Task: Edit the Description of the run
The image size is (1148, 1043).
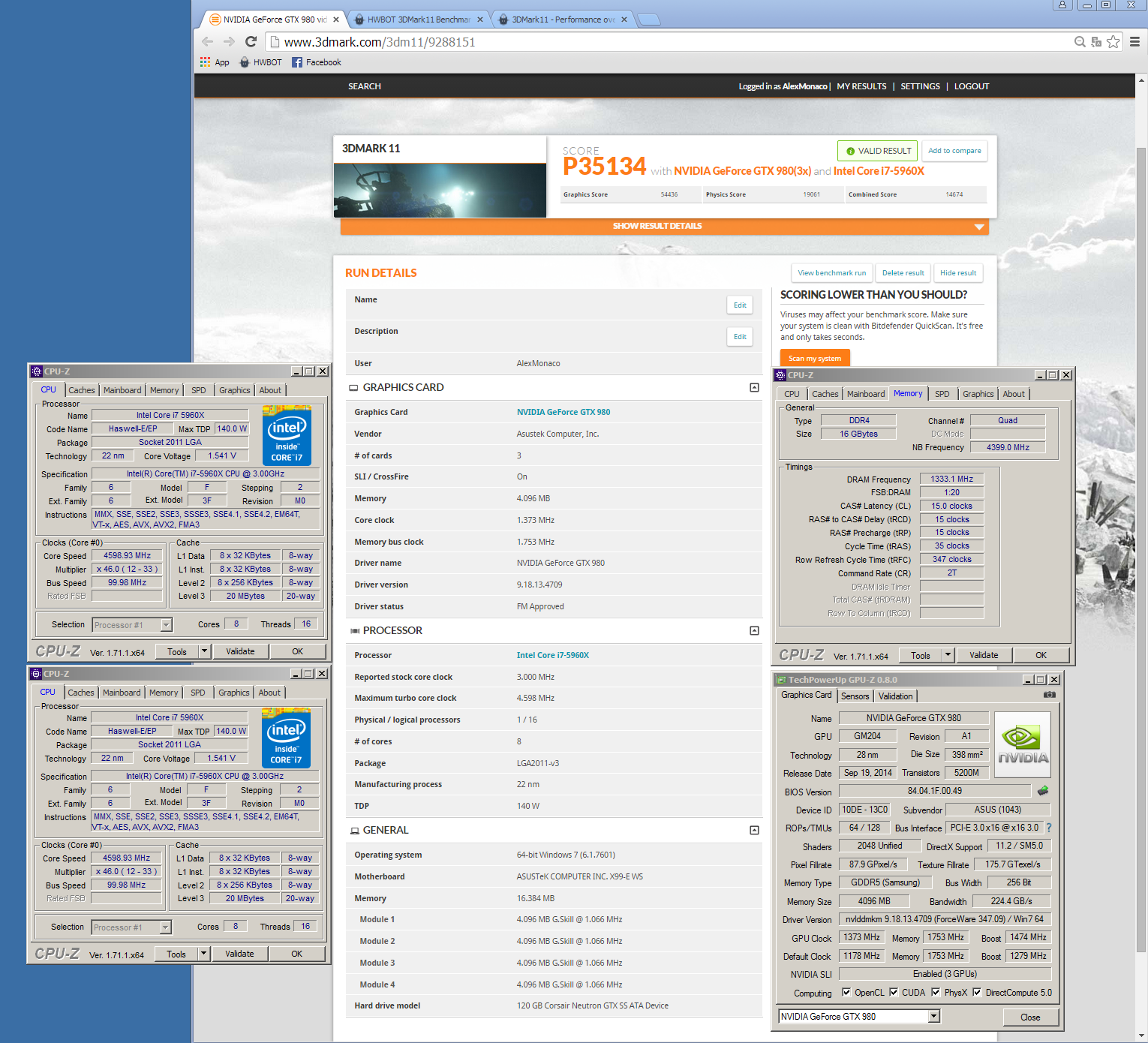Action: click(740, 337)
